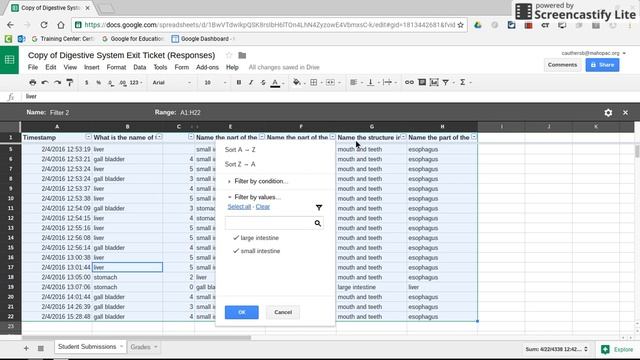Select the paint format tool
The width and height of the screenshot is (640, 360).
70,82
